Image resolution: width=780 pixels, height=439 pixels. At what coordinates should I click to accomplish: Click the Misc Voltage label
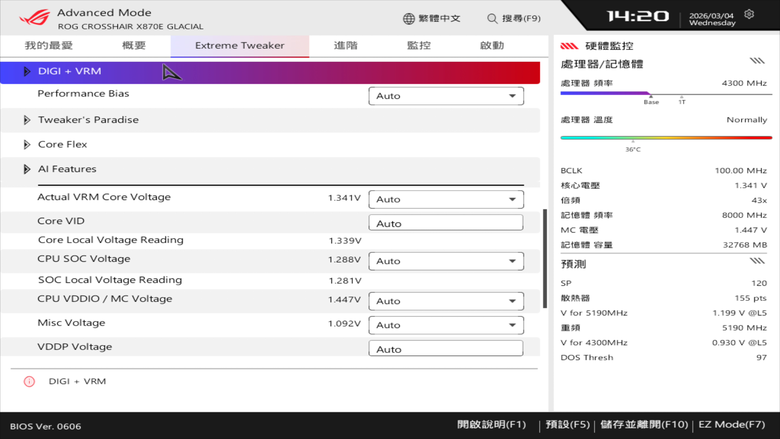pos(71,323)
